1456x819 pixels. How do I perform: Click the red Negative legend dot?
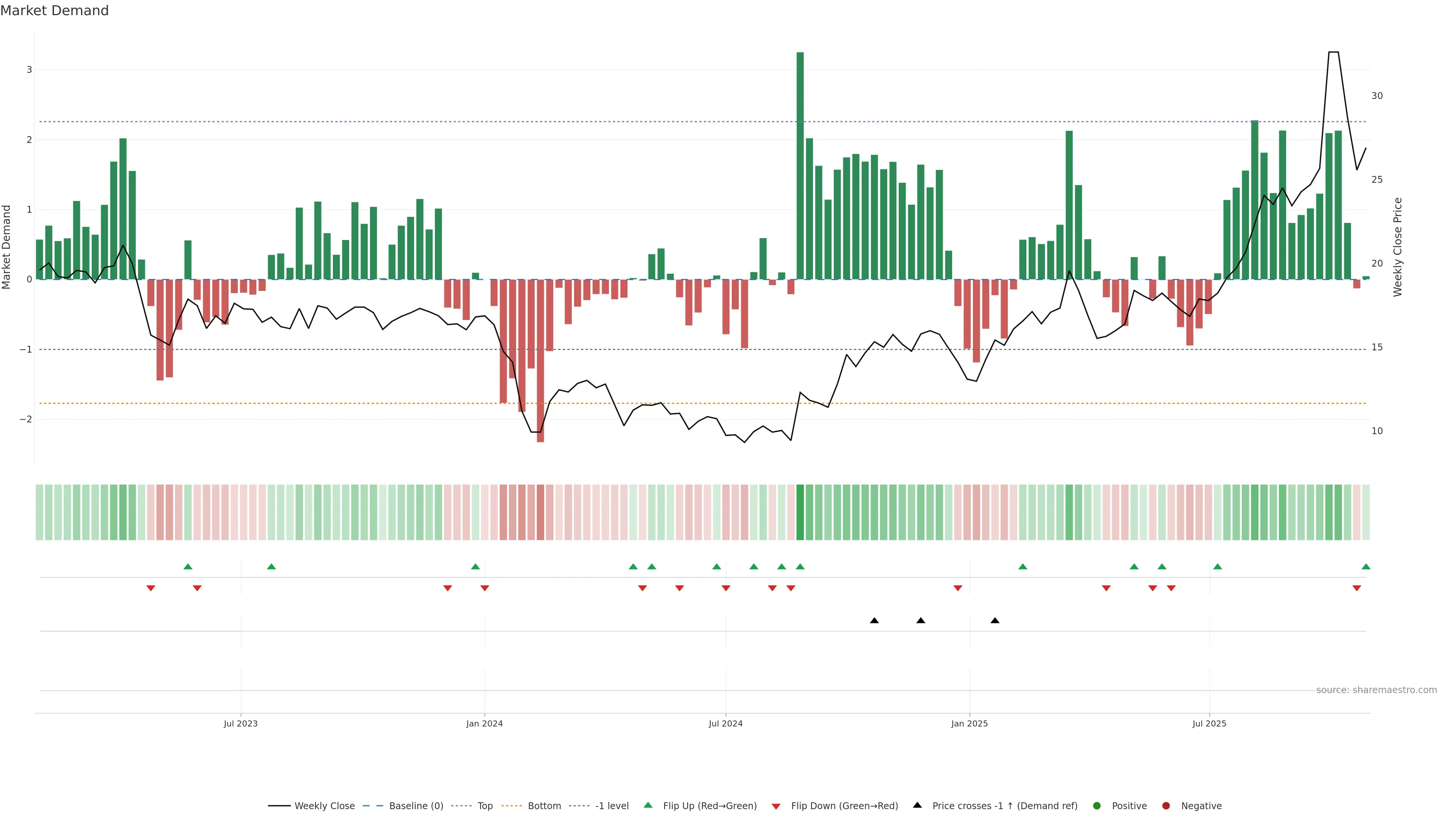[x=1166, y=806]
